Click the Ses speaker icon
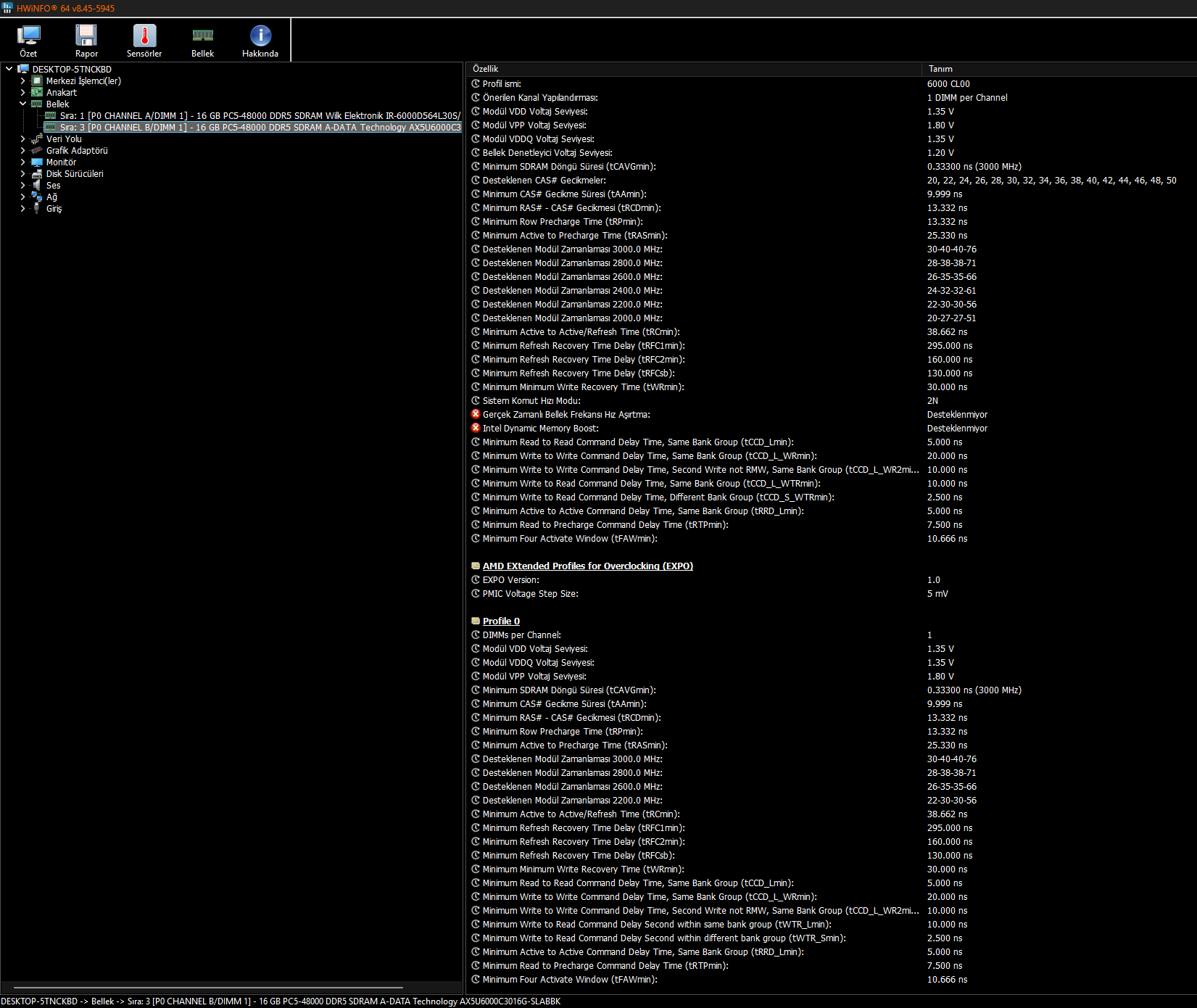The width and height of the screenshot is (1197, 1008). tap(37, 185)
